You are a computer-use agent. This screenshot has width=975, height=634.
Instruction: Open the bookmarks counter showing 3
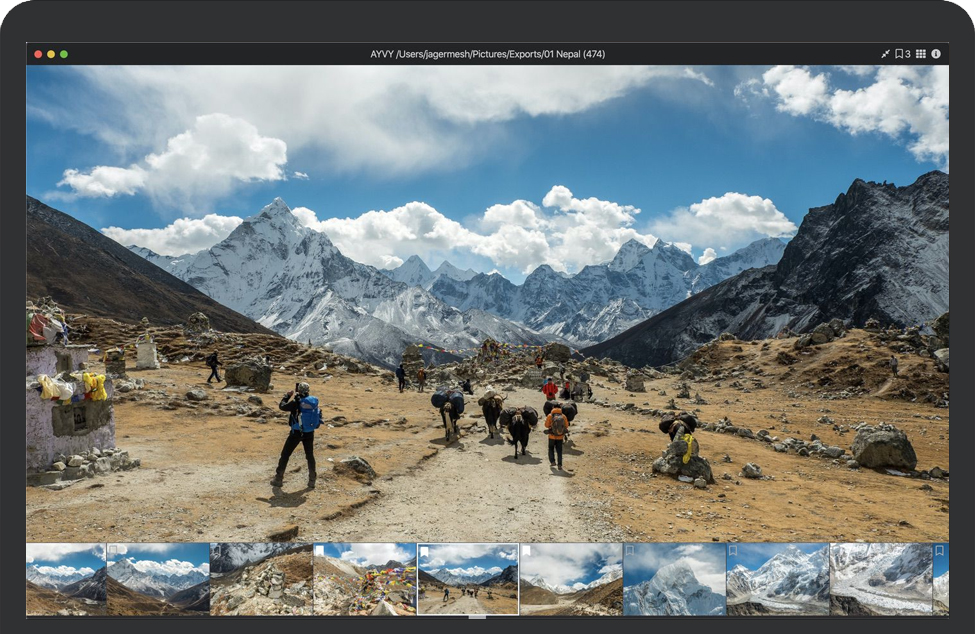pos(903,54)
